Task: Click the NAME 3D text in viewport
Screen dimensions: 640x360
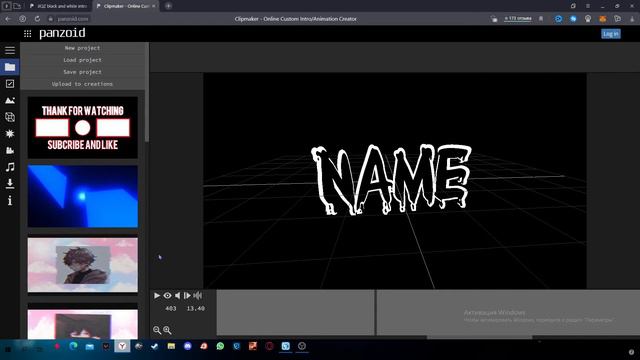Action: coord(391,179)
